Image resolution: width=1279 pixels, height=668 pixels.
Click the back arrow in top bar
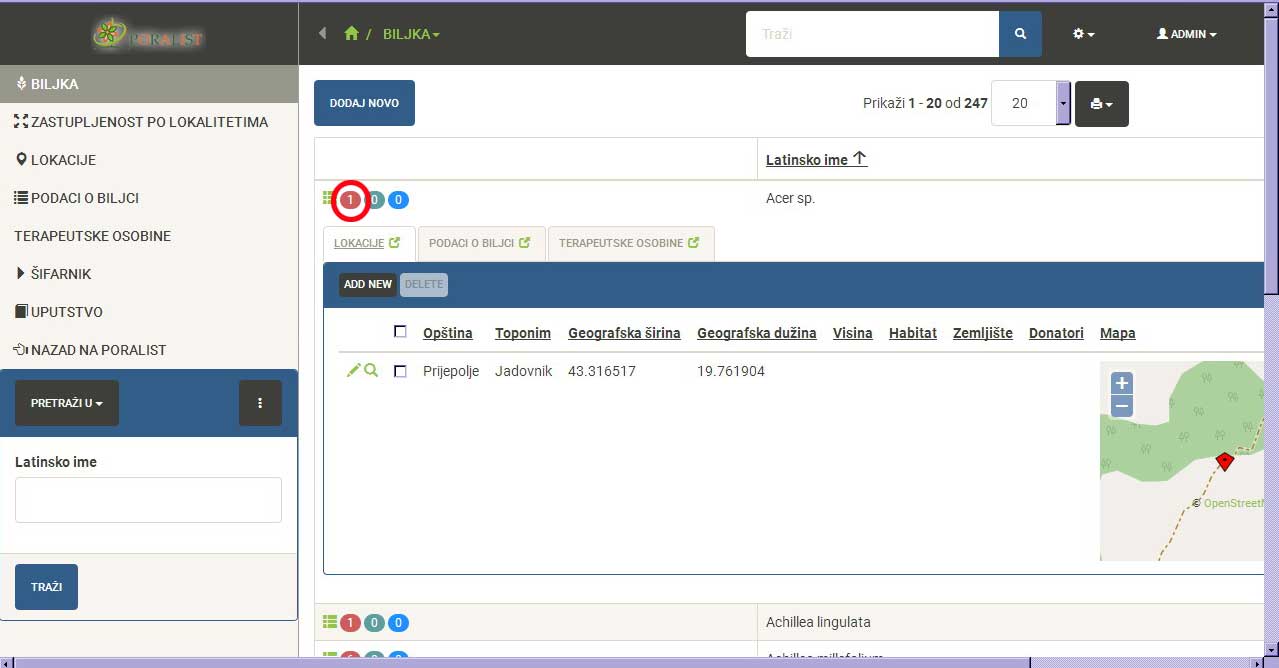[x=322, y=34]
